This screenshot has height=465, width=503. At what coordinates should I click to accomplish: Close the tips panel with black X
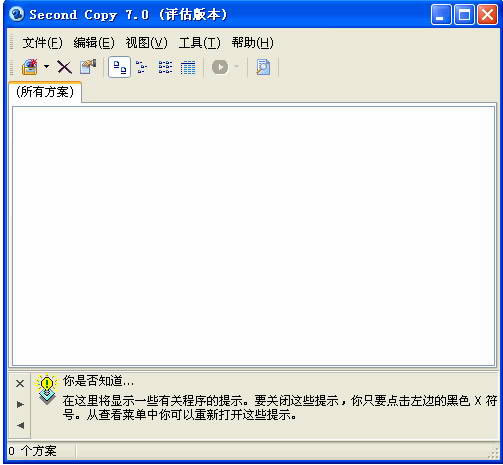tap(20, 384)
